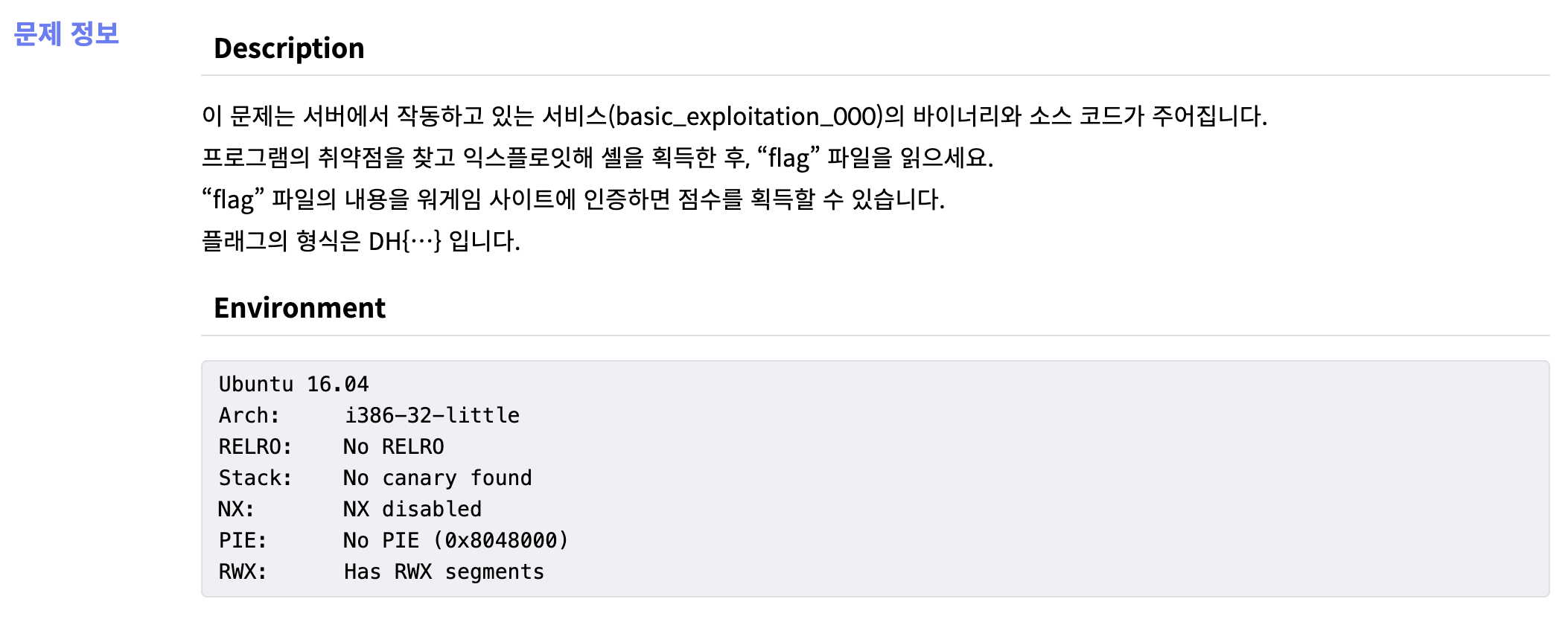Viewport: 1568px width, 619px height.
Task: Click the PIE label in code block
Action: (243, 540)
